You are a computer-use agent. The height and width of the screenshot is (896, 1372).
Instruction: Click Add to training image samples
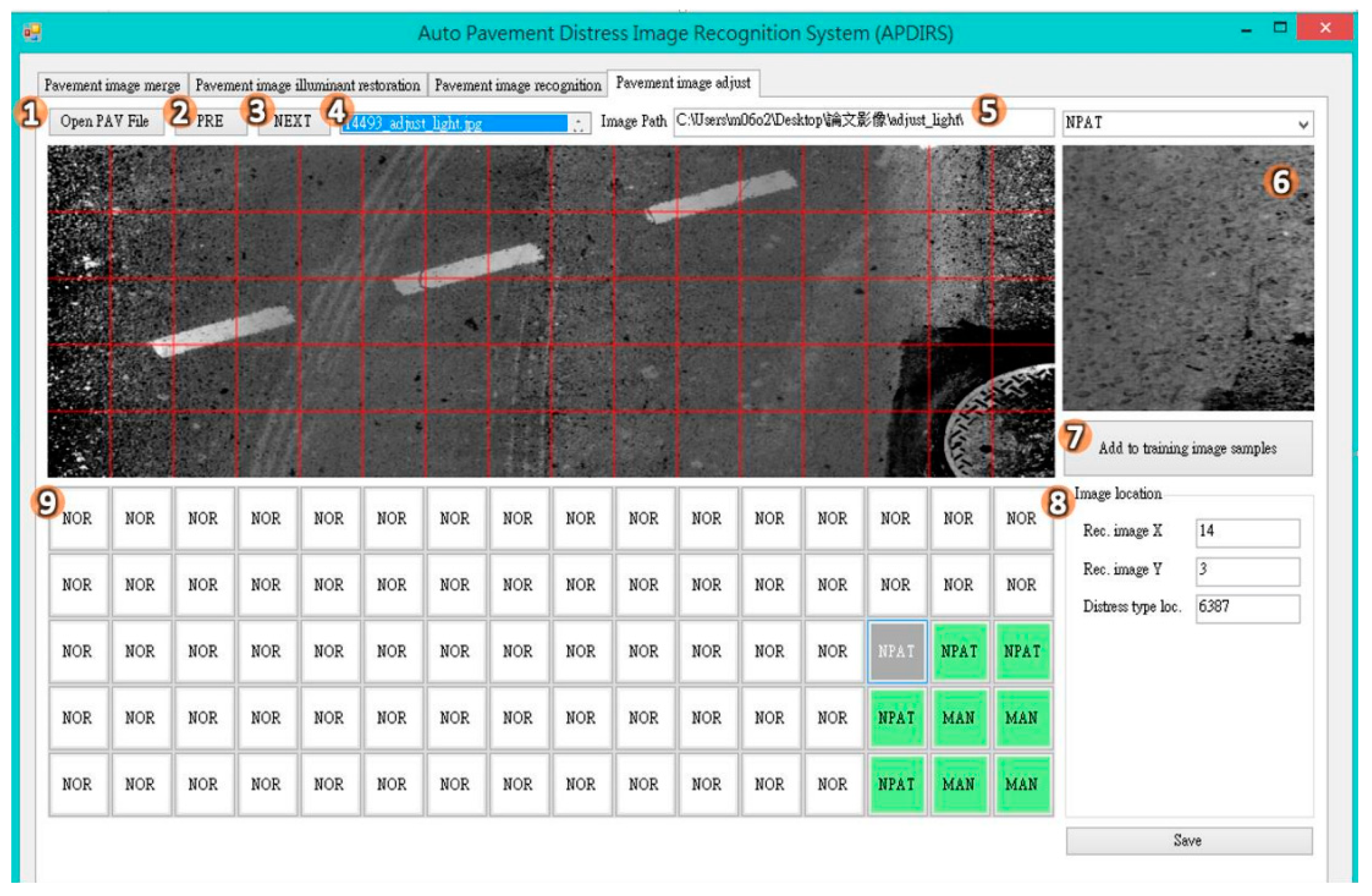(1187, 448)
